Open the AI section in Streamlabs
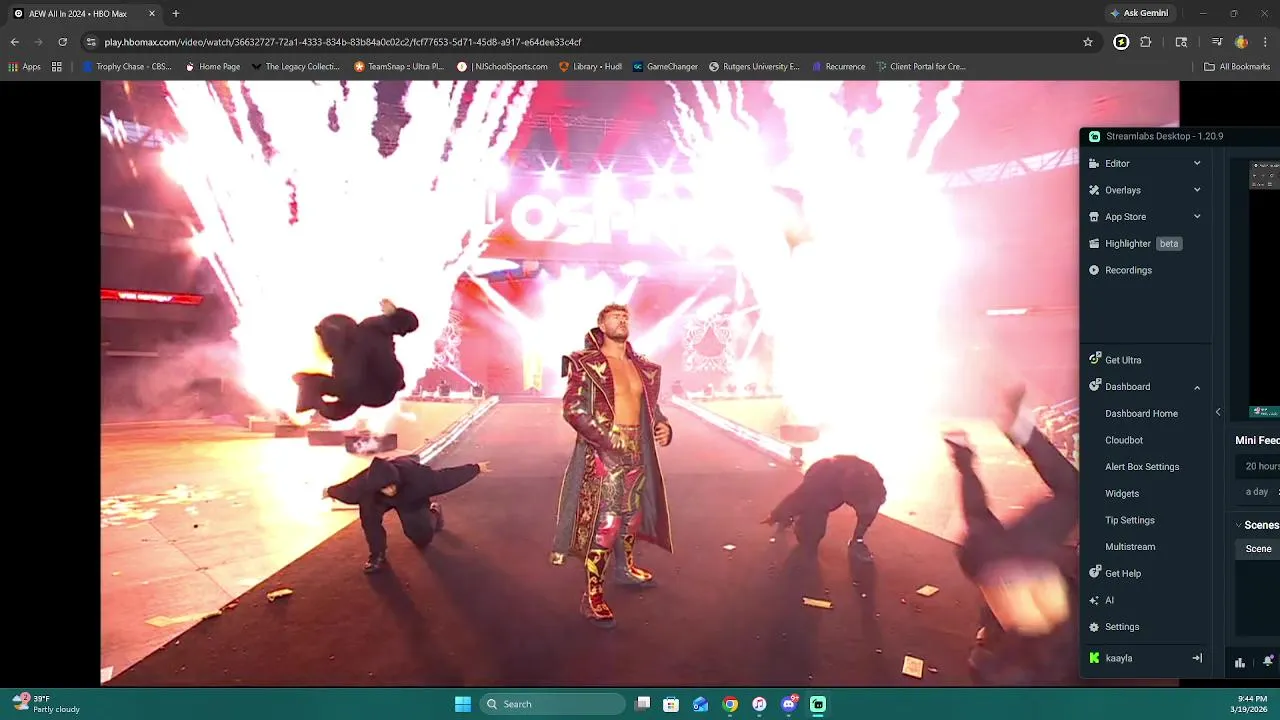Image resolution: width=1280 pixels, height=720 pixels. (1109, 600)
